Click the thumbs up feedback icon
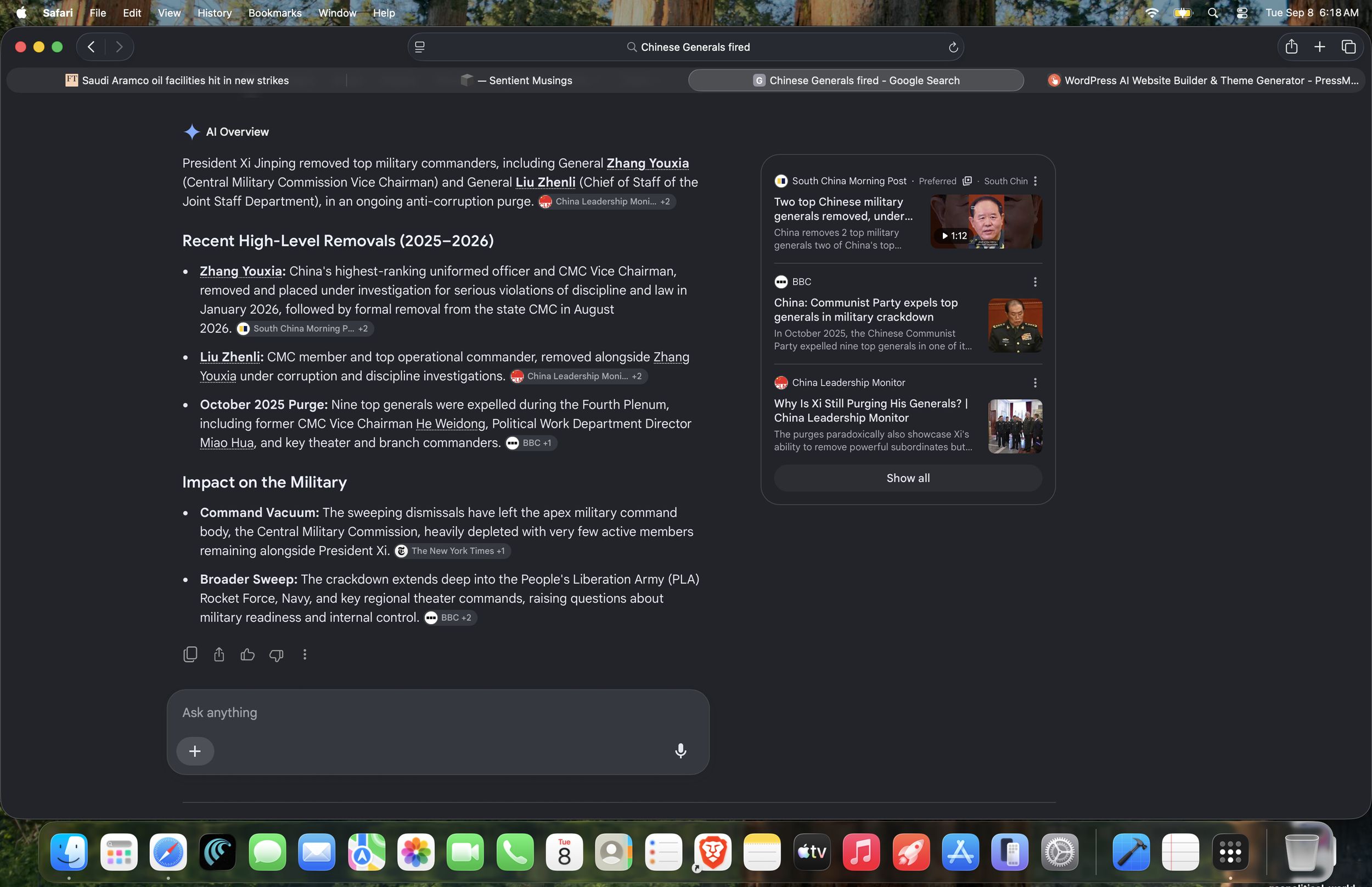 (248, 654)
